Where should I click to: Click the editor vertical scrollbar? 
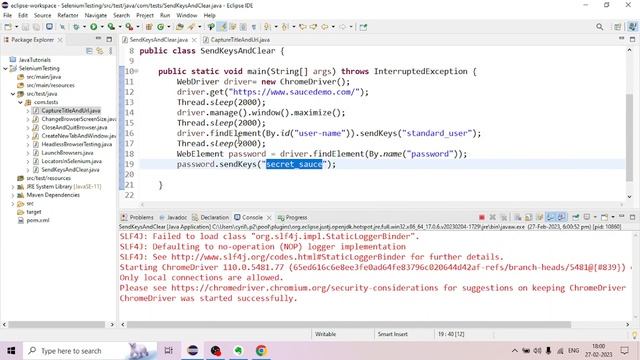629,138
